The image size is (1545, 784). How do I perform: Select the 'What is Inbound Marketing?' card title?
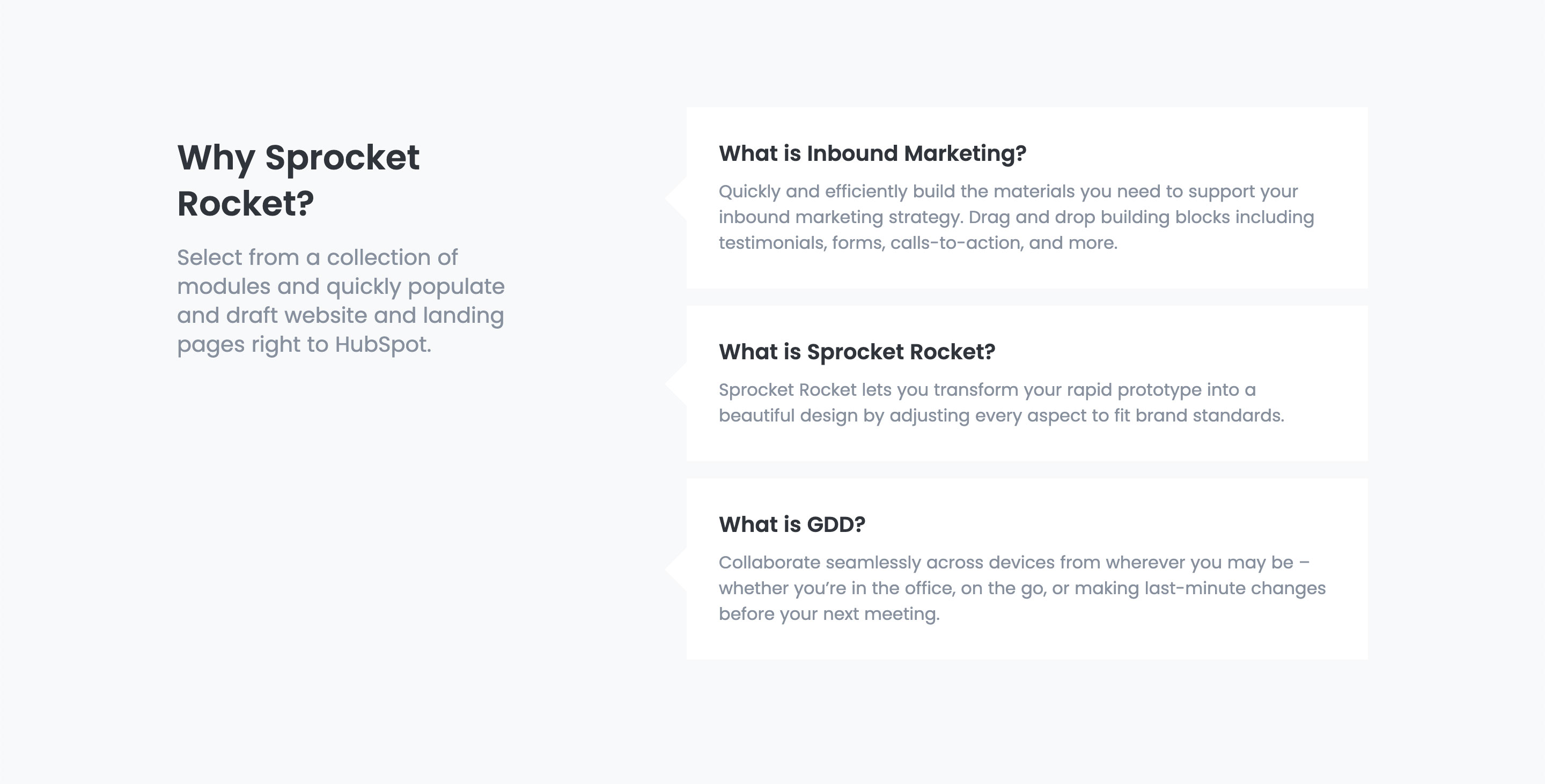[x=873, y=153]
